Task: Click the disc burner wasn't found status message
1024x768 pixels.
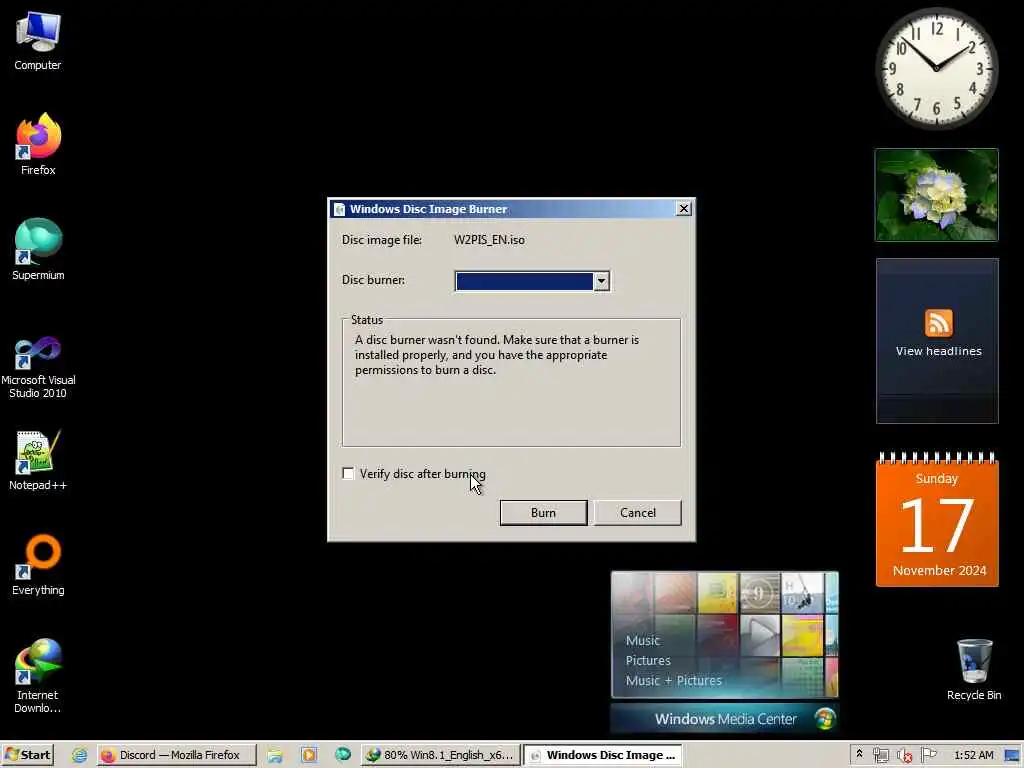Action: 497,355
